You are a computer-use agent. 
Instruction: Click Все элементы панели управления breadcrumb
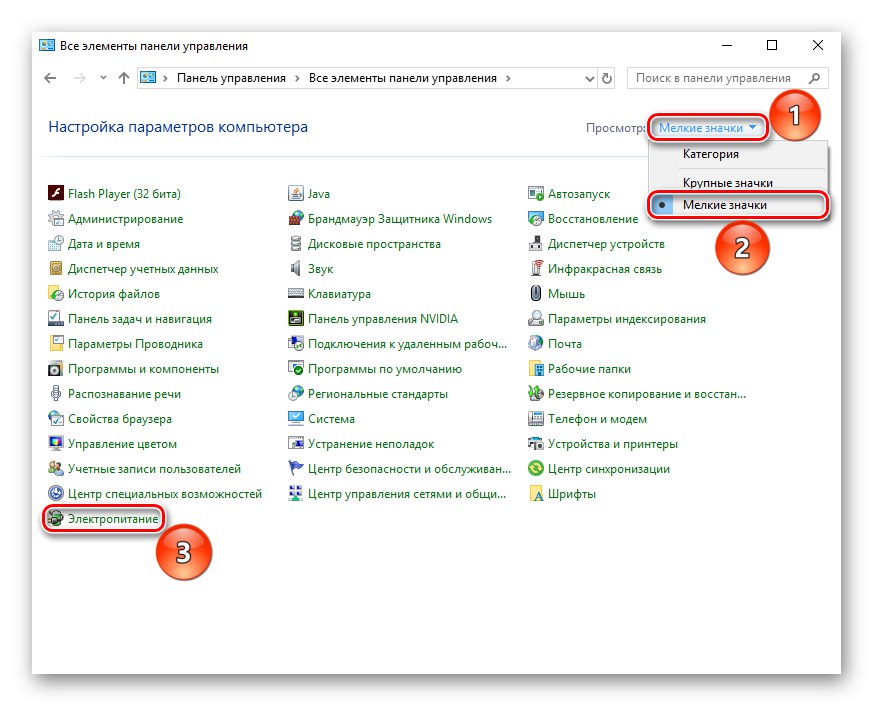click(403, 78)
